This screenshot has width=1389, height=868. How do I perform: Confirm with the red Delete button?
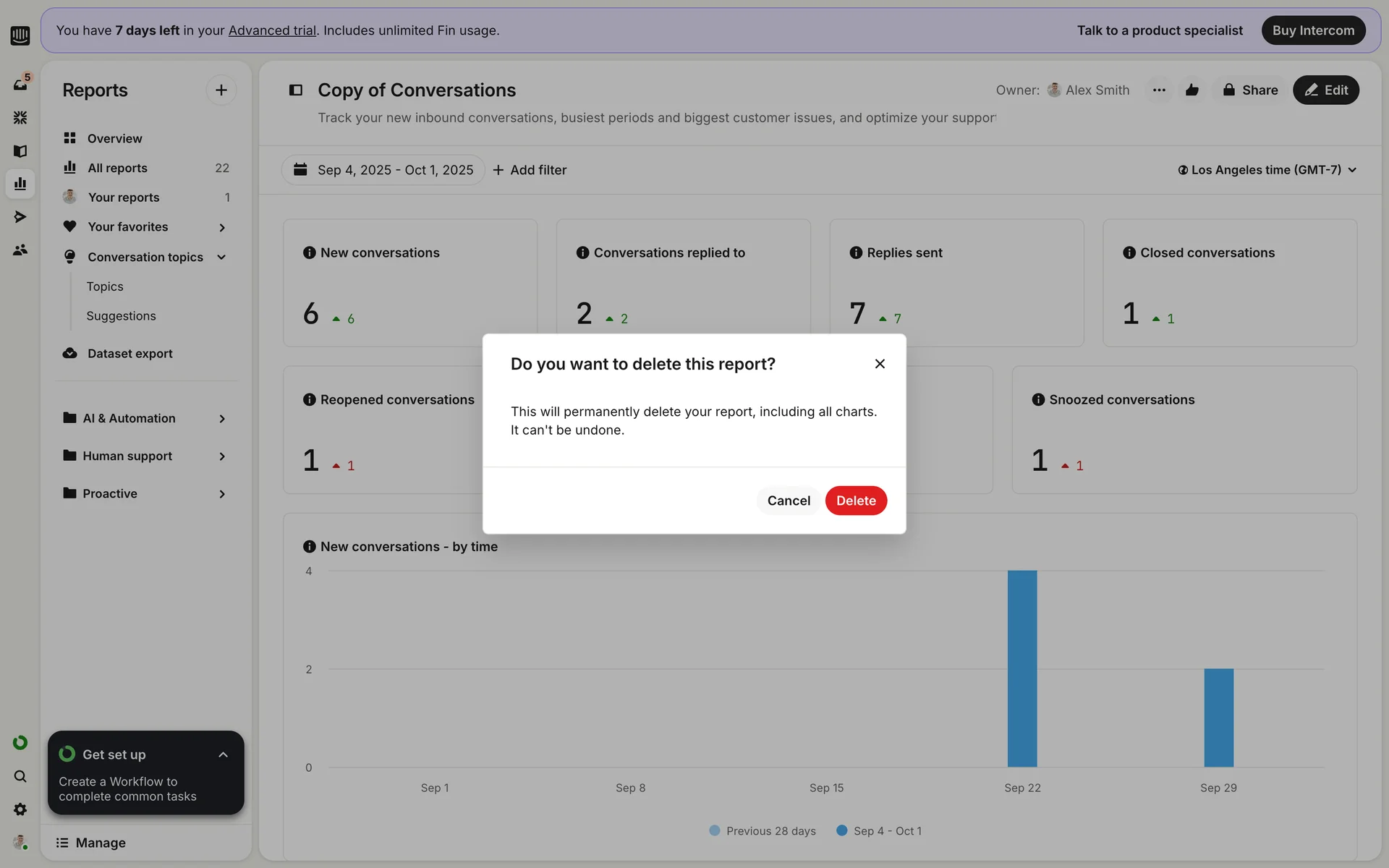click(856, 501)
